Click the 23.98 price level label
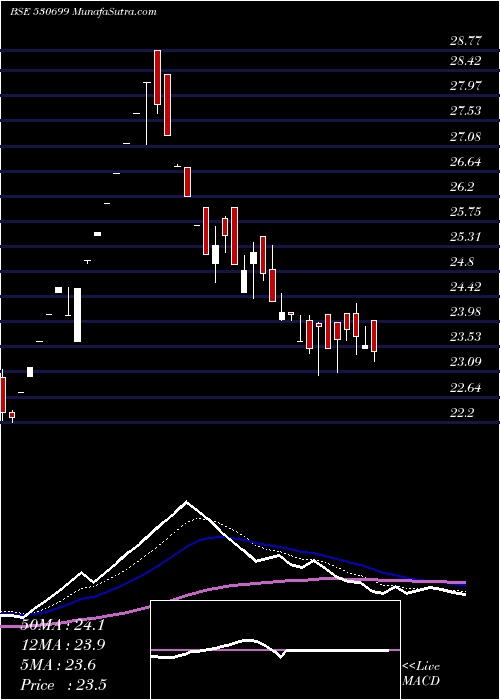500x700 pixels. coord(466,312)
